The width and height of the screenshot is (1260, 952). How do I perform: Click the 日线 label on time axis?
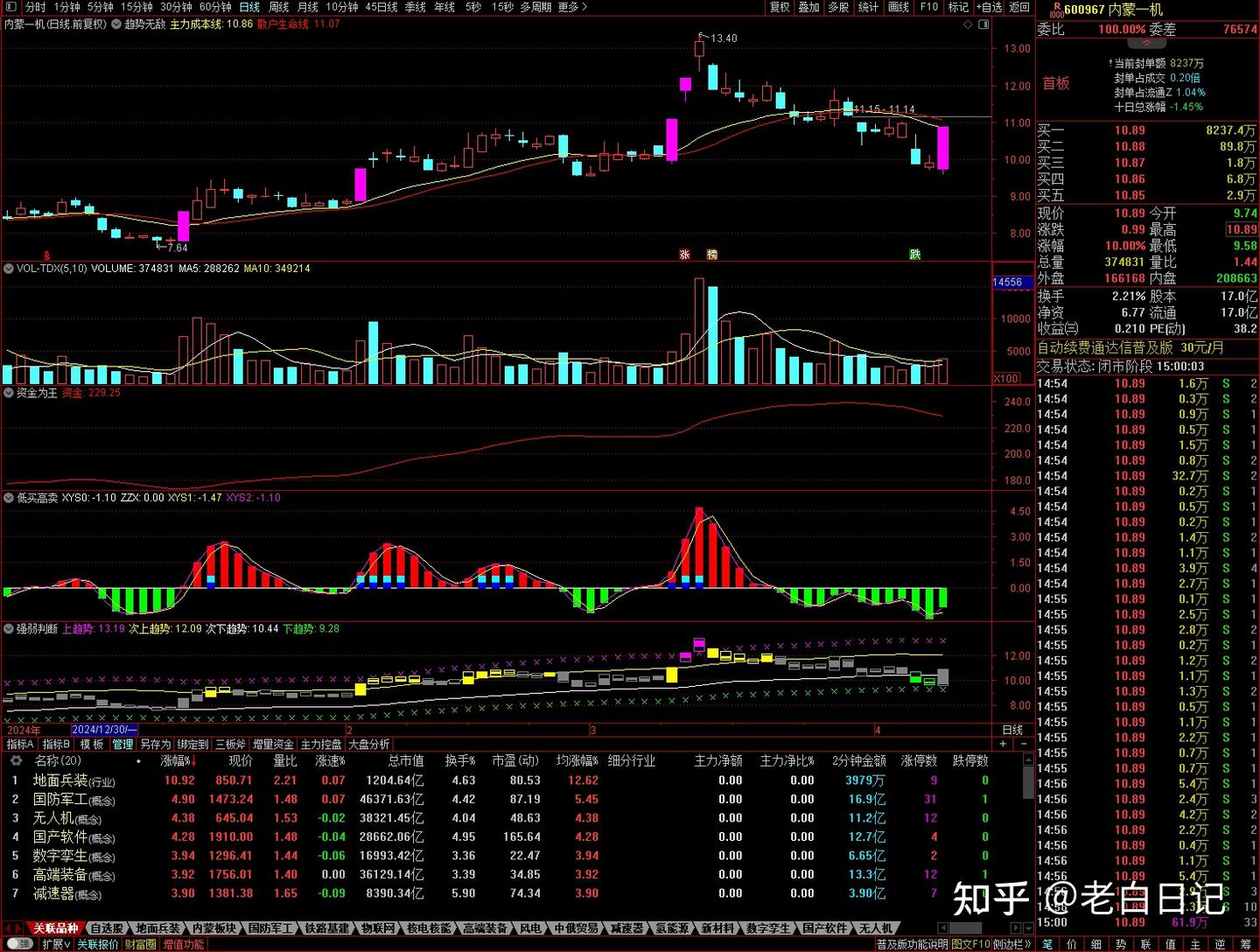coord(1012,731)
